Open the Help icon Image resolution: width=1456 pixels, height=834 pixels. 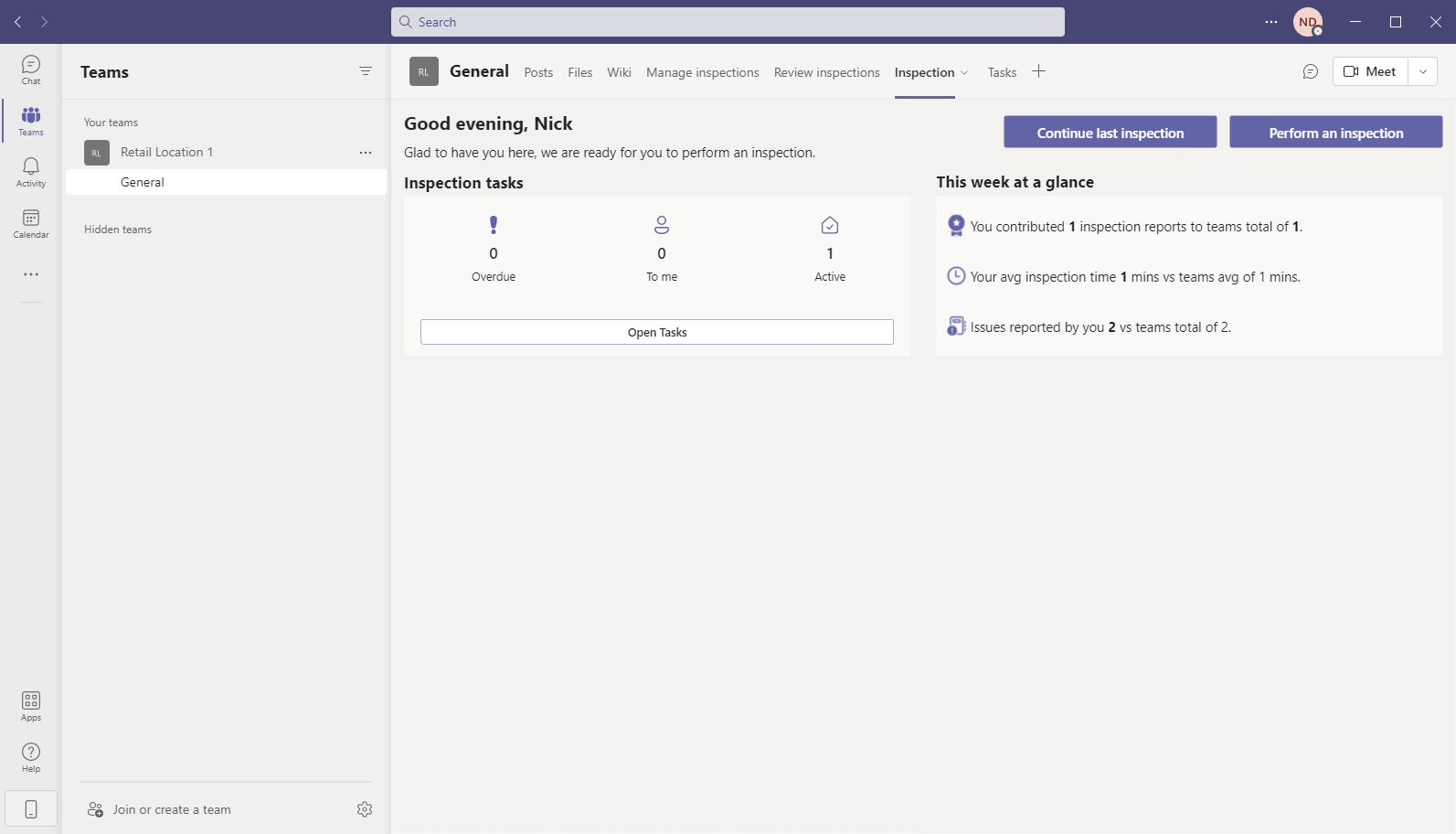point(31,757)
